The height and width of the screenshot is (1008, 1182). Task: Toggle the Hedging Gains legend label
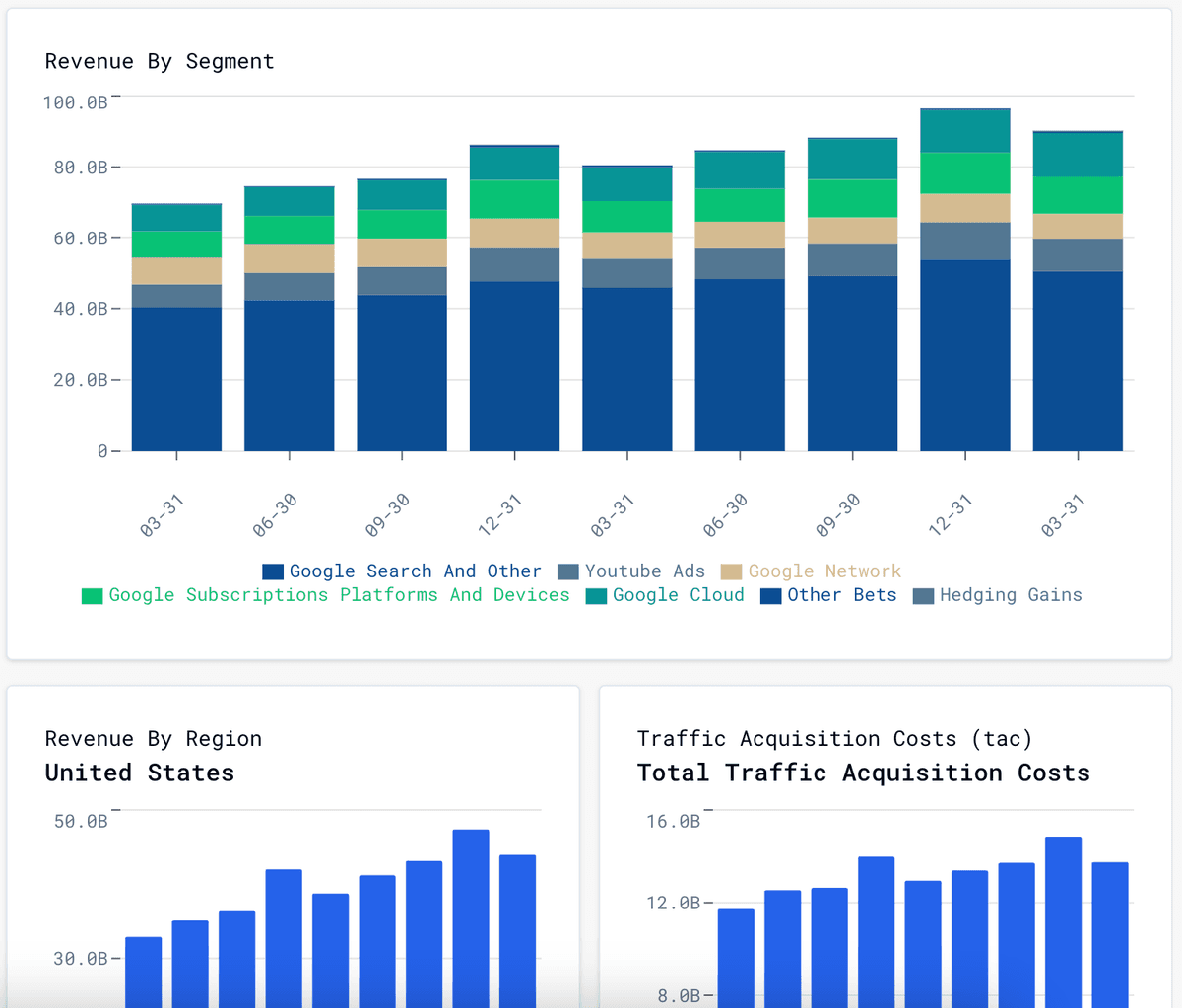pyautogui.click(x=1011, y=595)
